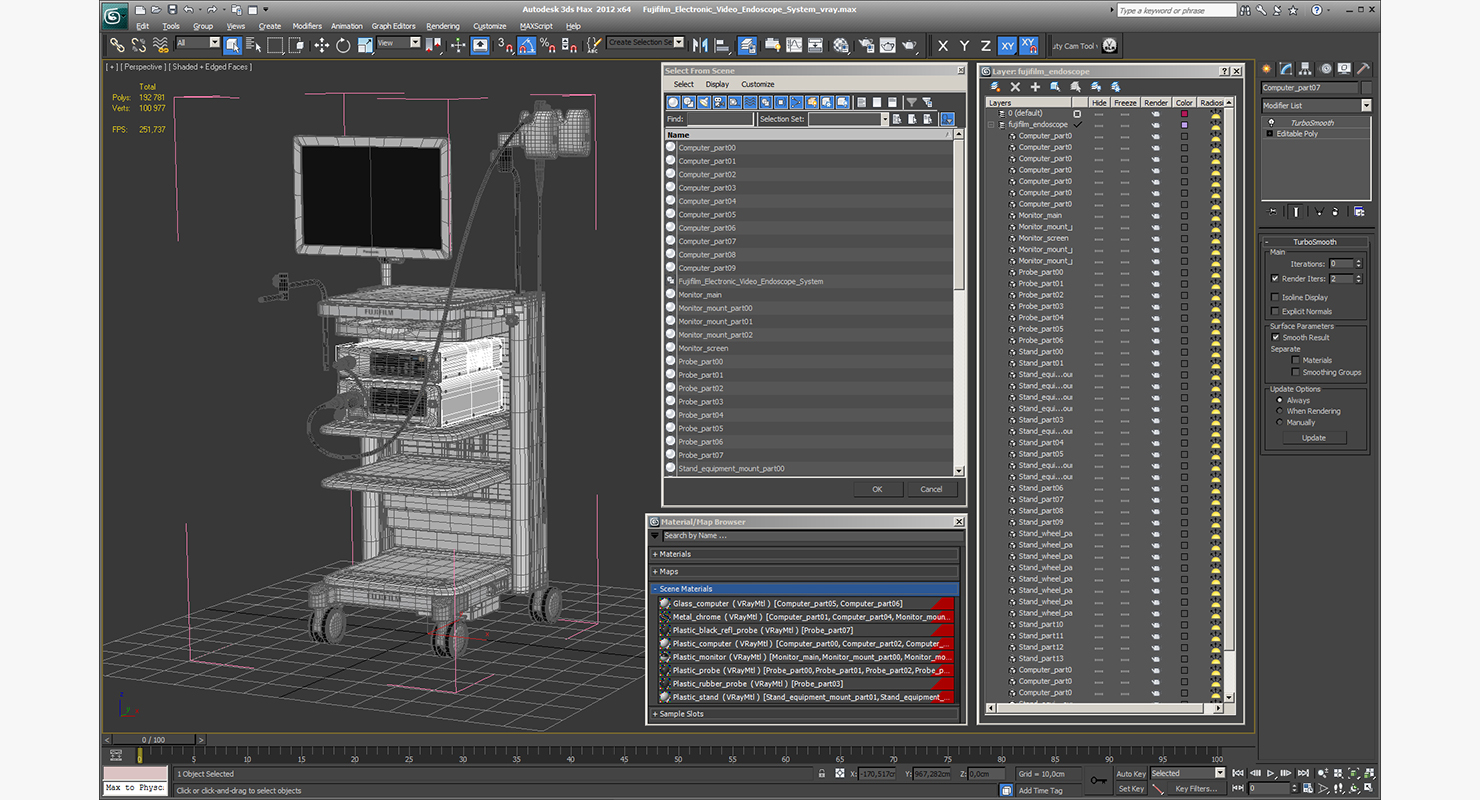Open the reference coordinate View dropdown
Viewport: 1480px width, 800px height.
coord(399,43)
